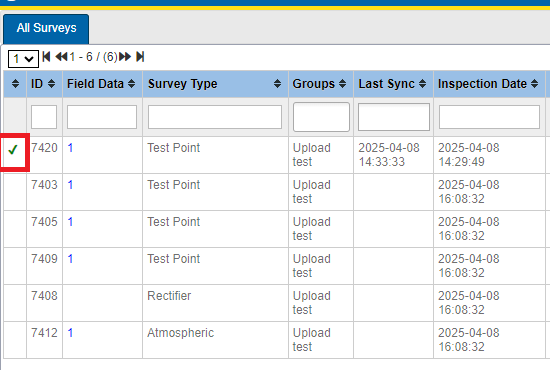
Task: Click the ID column header
Action: [x=45, y=84]
